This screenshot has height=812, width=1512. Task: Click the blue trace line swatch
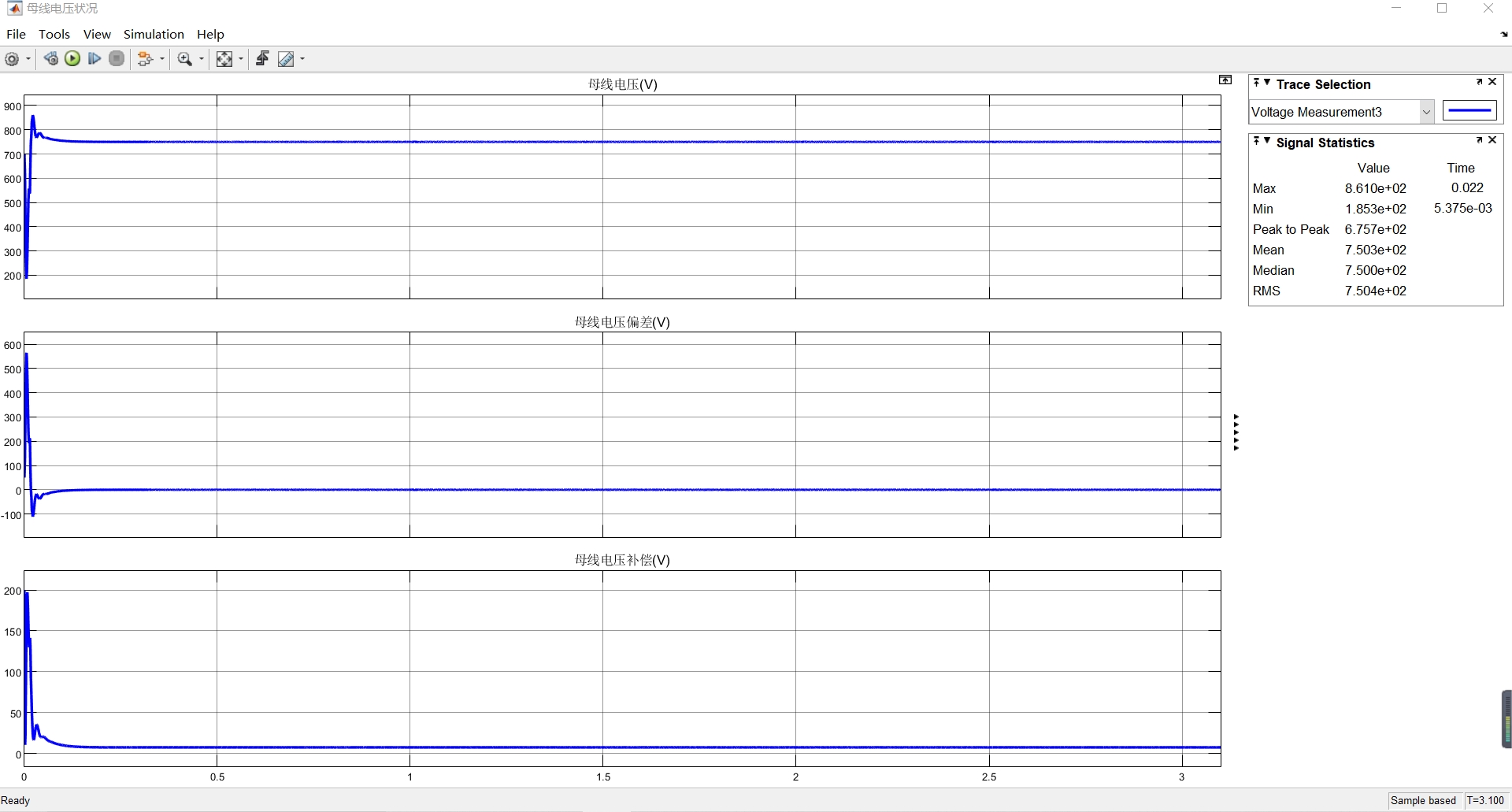pos(1469,111)
